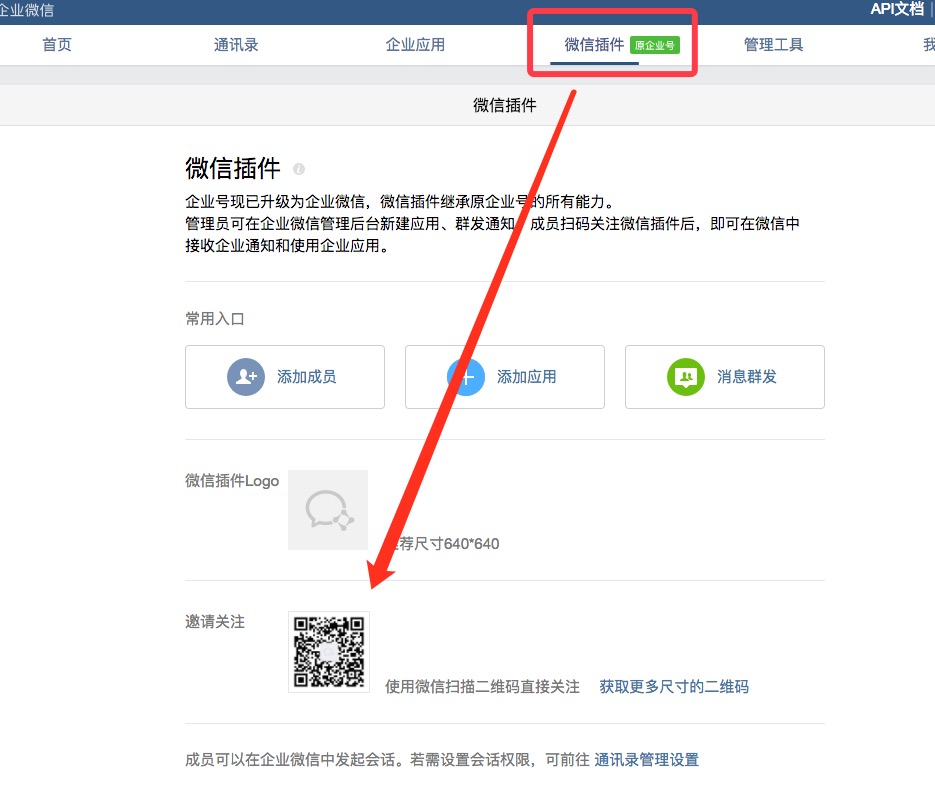
Task: Open 获取更多尺寸的二维码 link
Action: point(674,686)
